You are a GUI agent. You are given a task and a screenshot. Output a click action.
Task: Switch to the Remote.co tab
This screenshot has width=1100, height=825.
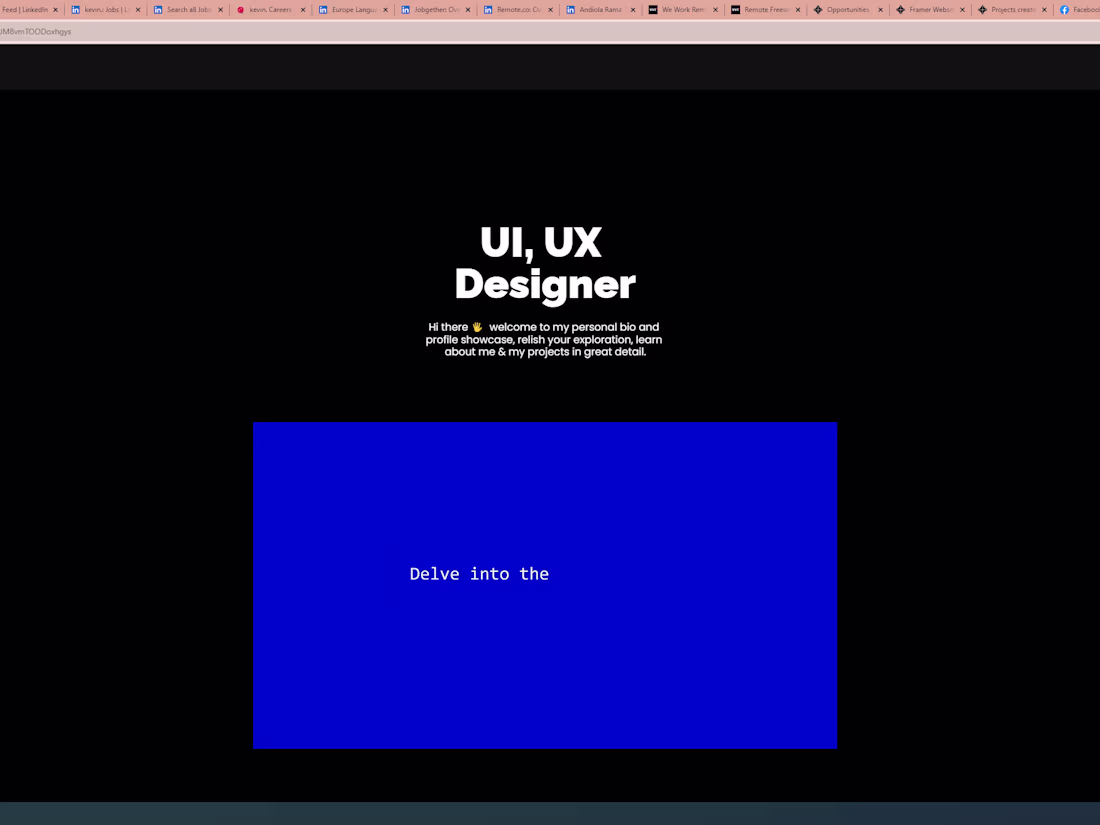(x=518, y=10)
